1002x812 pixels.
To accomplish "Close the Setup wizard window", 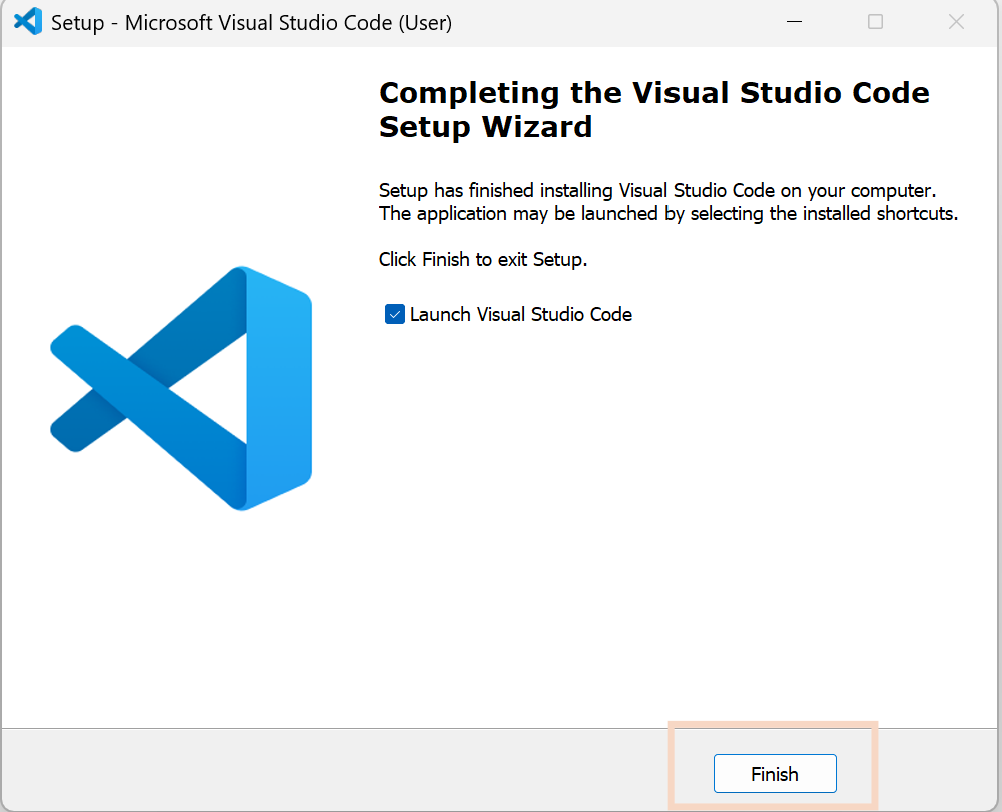I will click(x=956, y=22).
